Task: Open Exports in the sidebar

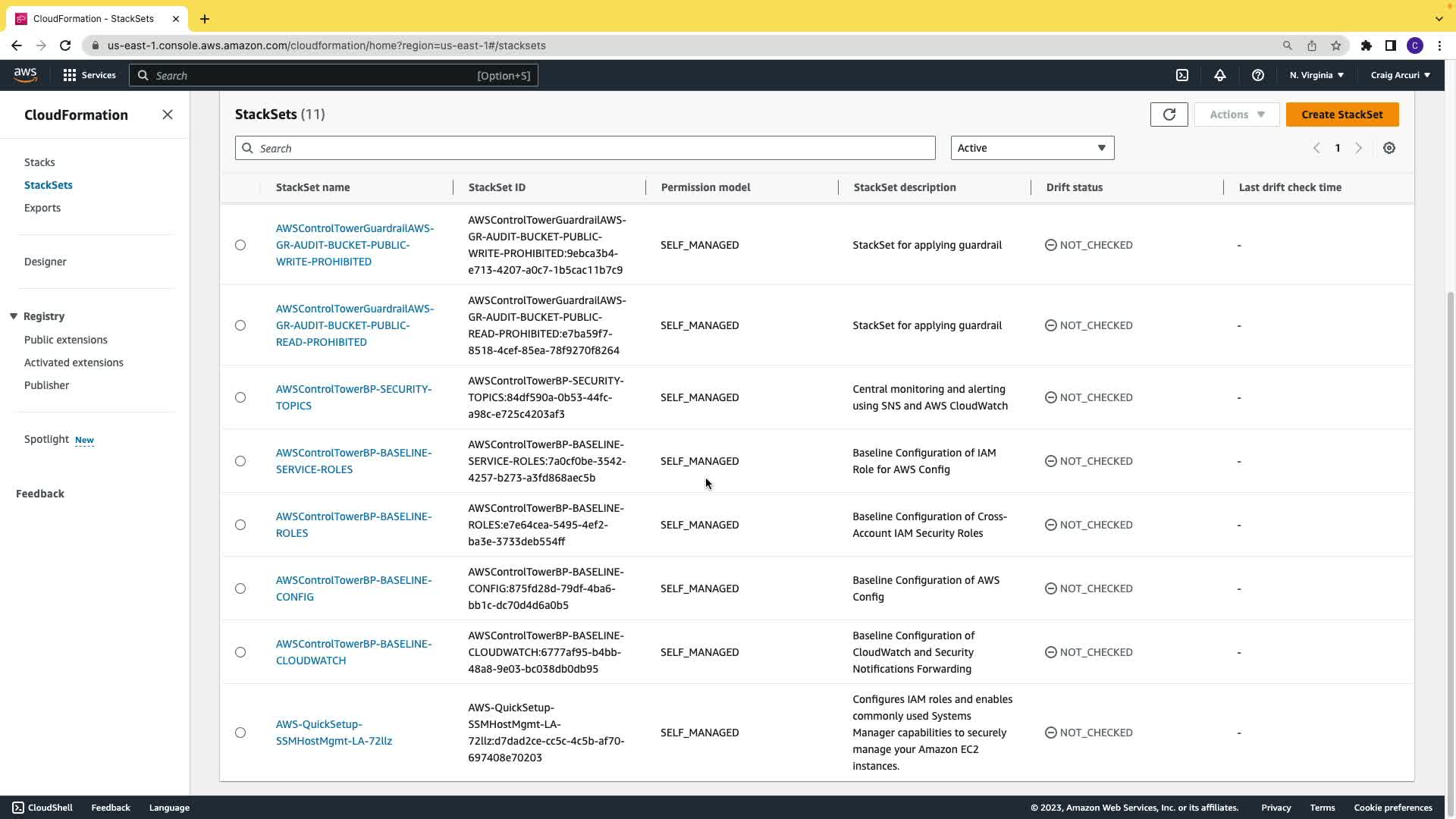Action: pyautogui.click(x=42, y=208)
